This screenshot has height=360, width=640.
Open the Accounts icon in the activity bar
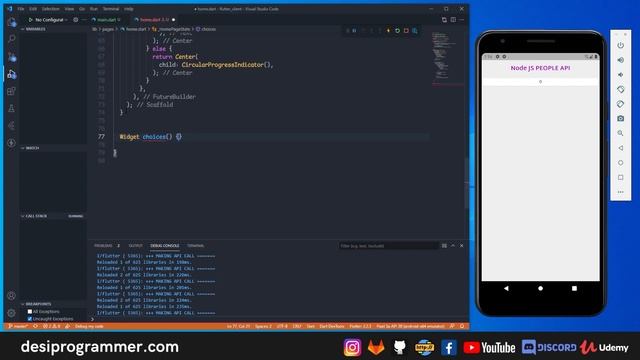tap(11, 296)
